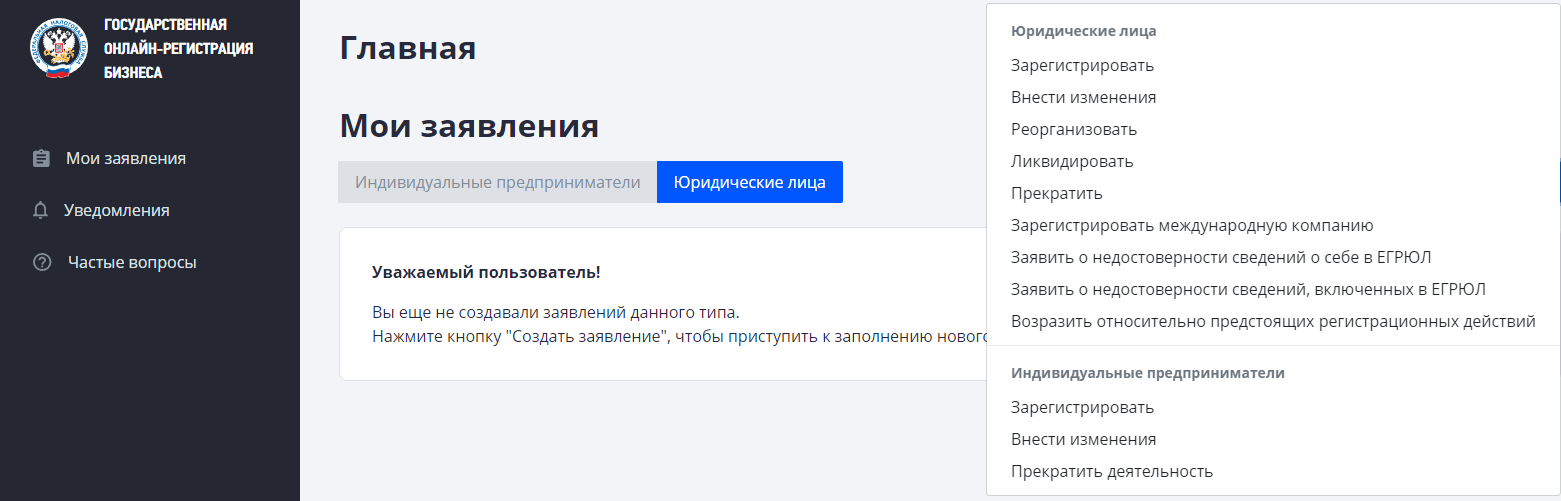1561x501 pixels.
Task: Select Зарегистрировать under Юридические лица
Action: (1082, 65)
